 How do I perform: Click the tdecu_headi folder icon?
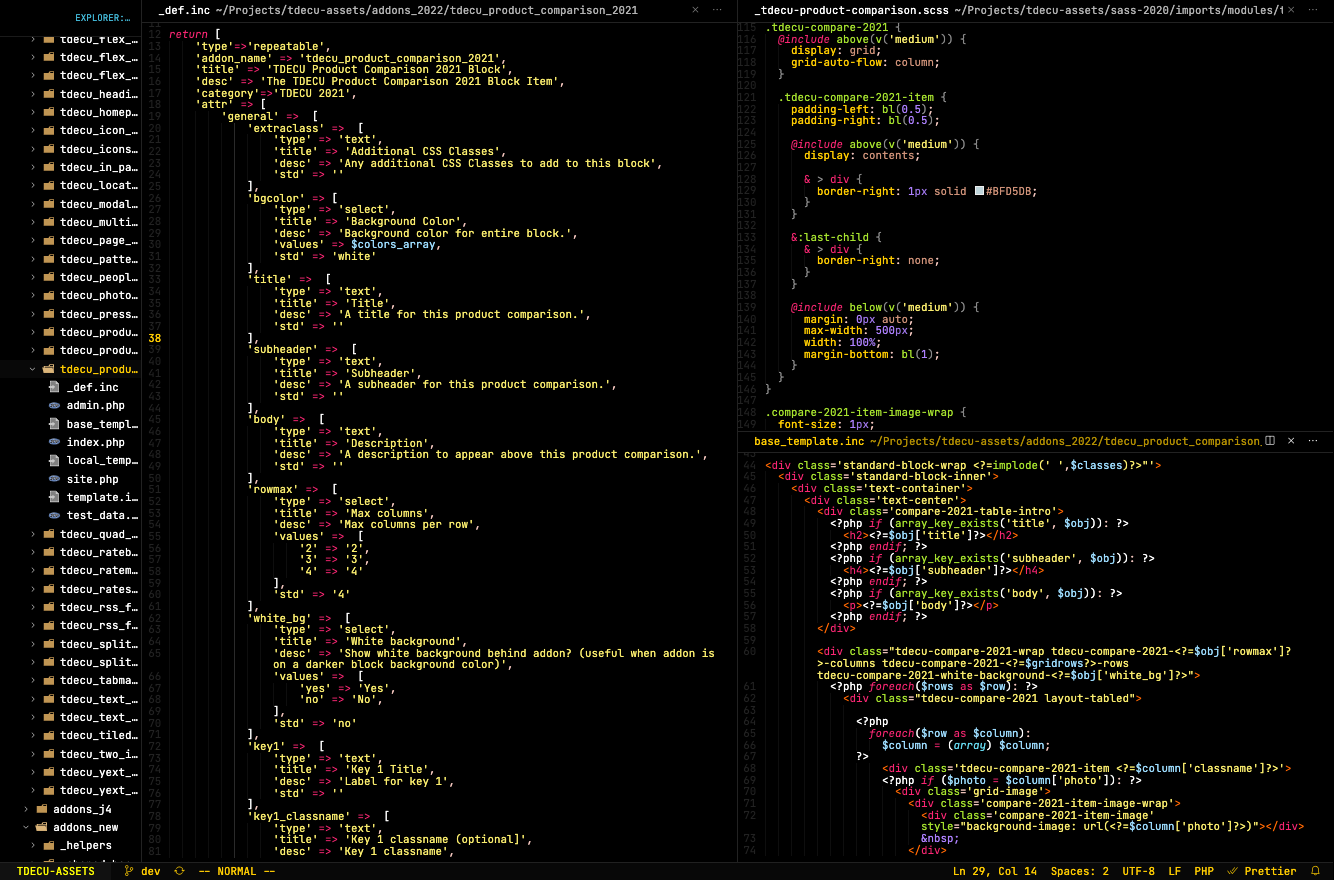pyautogui.click(x=49, y=94)
